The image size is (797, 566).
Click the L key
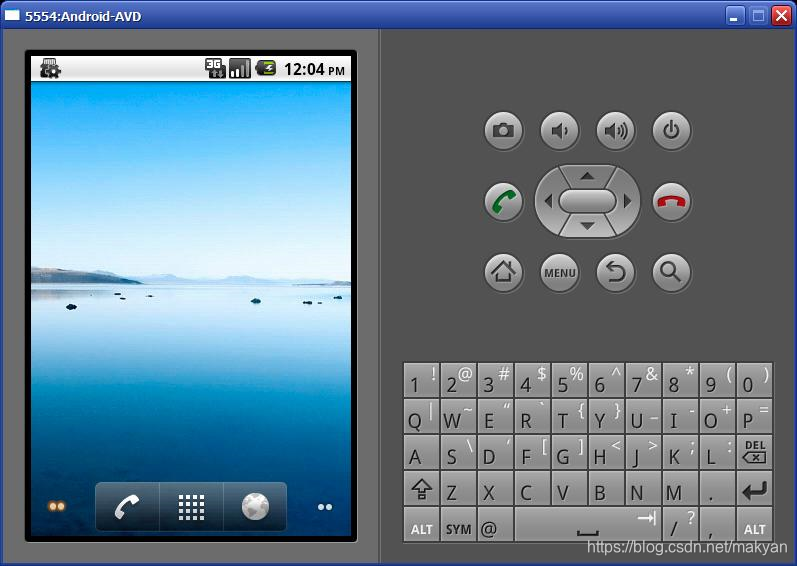[x=717, y=452]
